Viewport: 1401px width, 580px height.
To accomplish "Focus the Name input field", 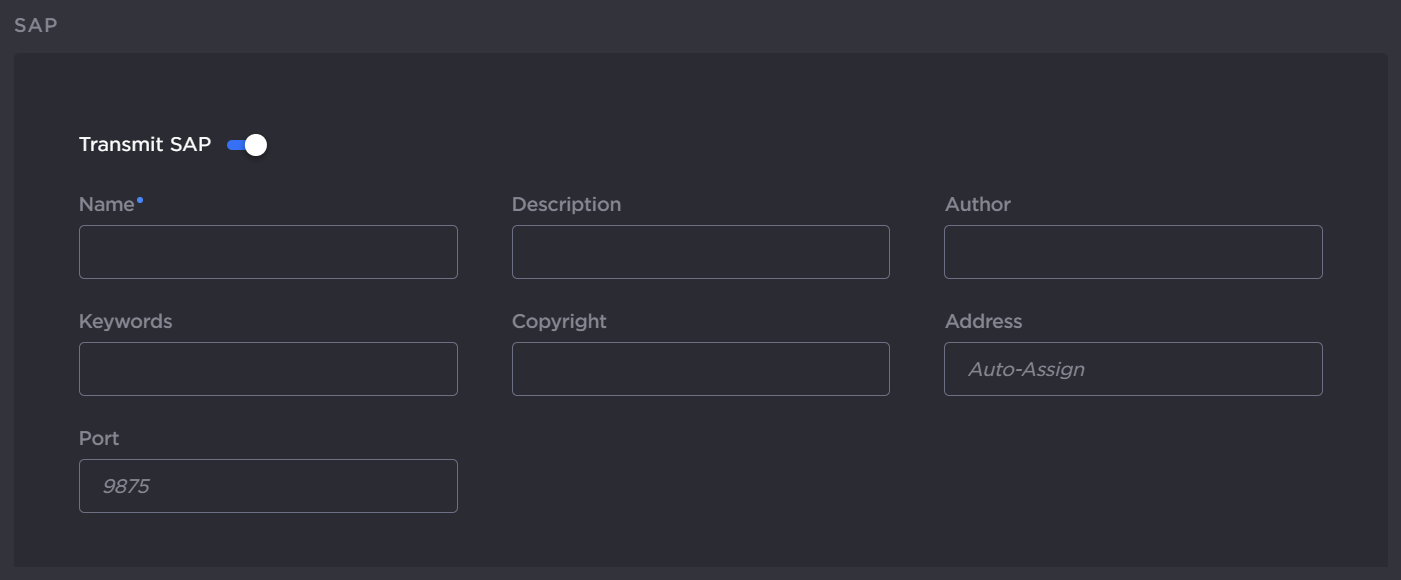I will (268, 252).
